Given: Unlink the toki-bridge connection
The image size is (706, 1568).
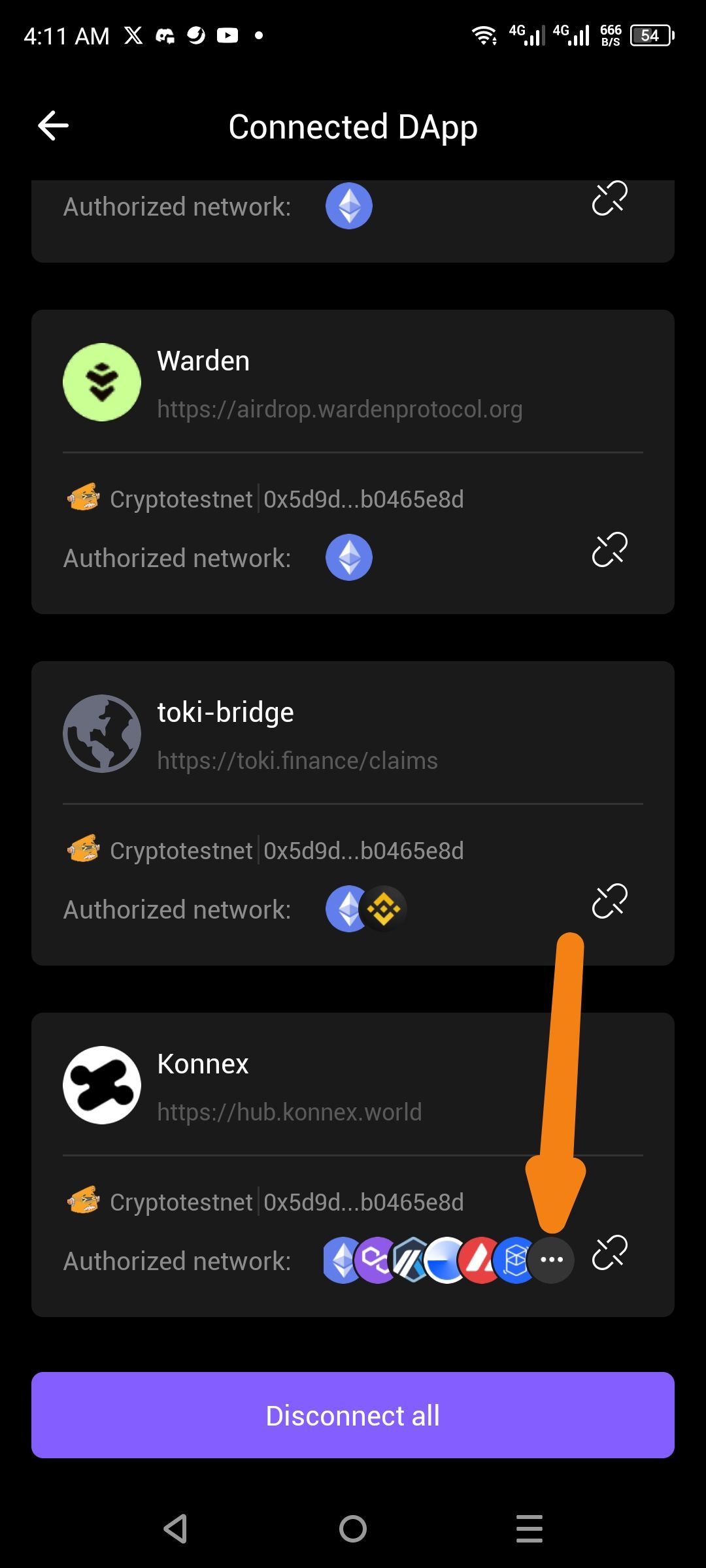Looking at the screenshot, I should click(609, 901).
